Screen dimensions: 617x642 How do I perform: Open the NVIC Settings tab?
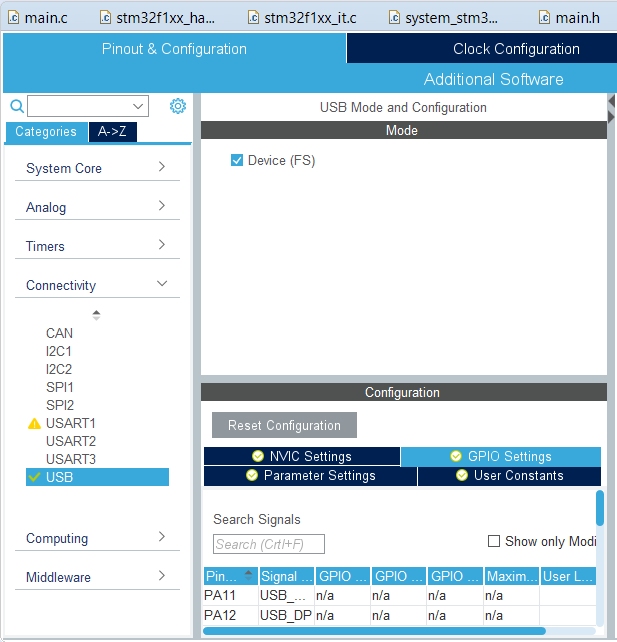(x=301, y=457)
